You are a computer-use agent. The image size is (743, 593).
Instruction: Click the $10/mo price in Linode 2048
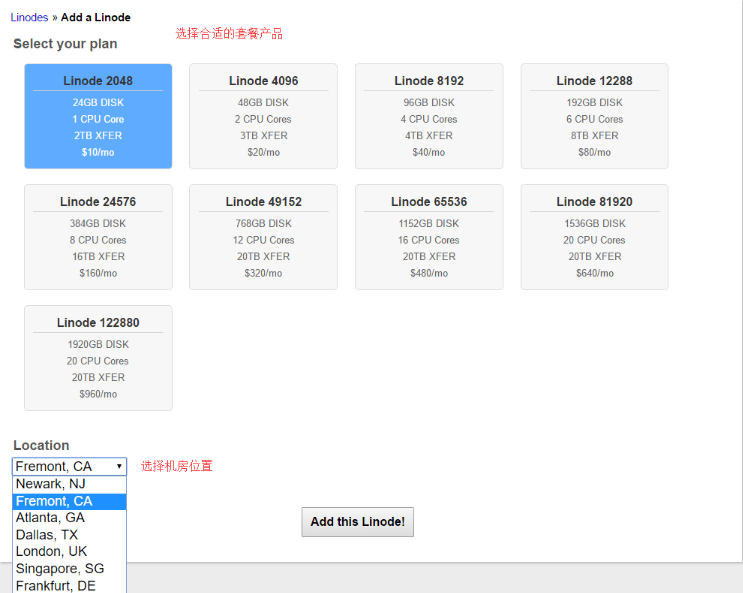click(x=98, y=153)
